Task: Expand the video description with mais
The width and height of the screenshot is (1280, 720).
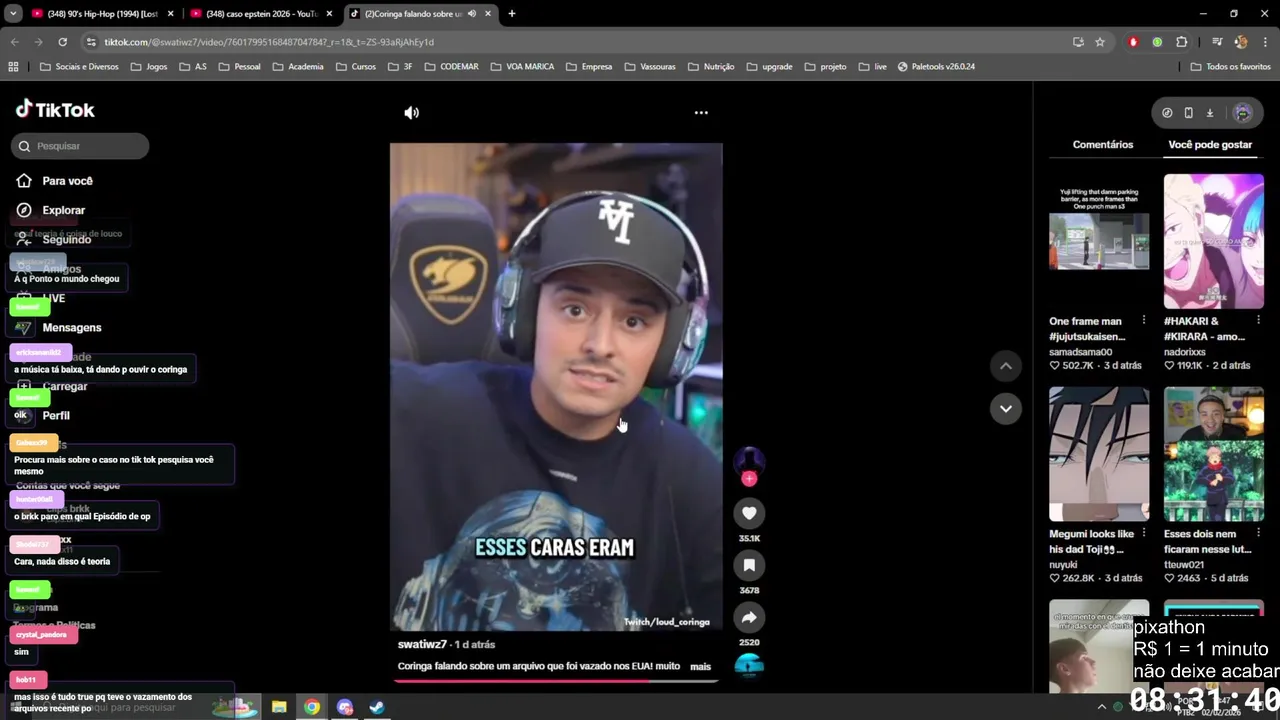Action: [x=700, y=667]
